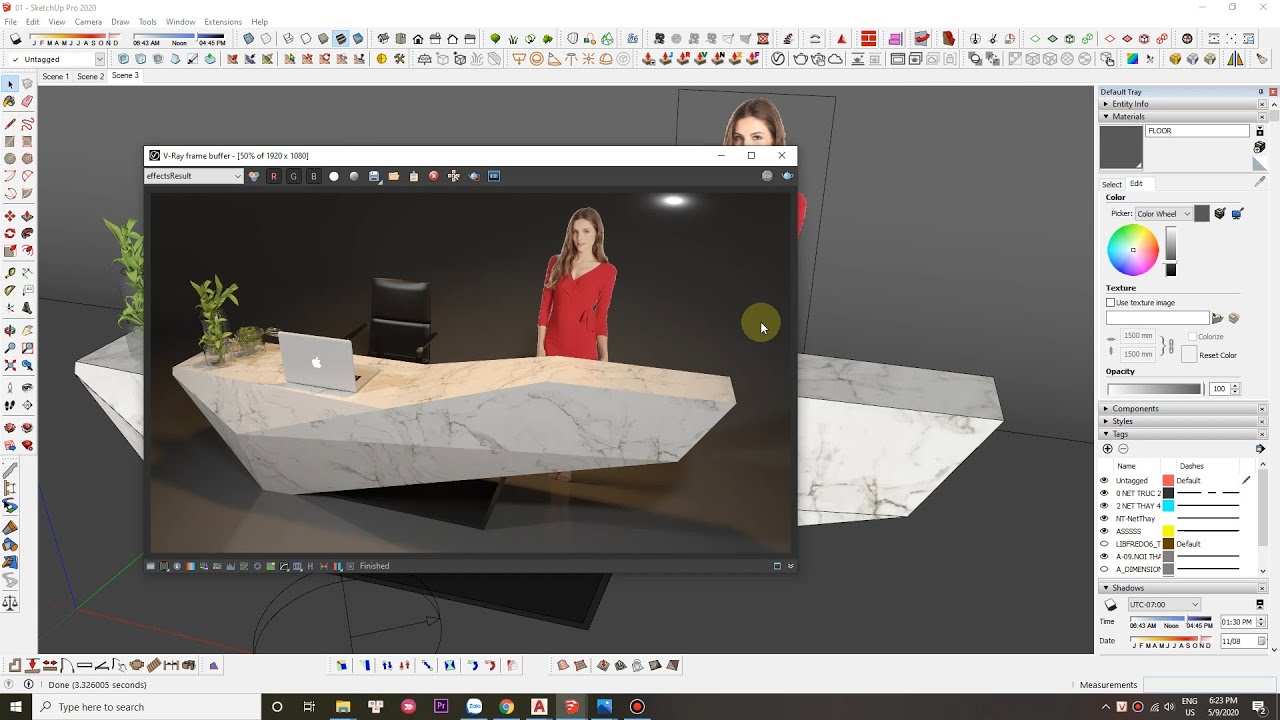The height and width of the screenshot is (720, 1280).
Task: Load an image with the frame buffer folder icon
Action: (x=394, y=176)
